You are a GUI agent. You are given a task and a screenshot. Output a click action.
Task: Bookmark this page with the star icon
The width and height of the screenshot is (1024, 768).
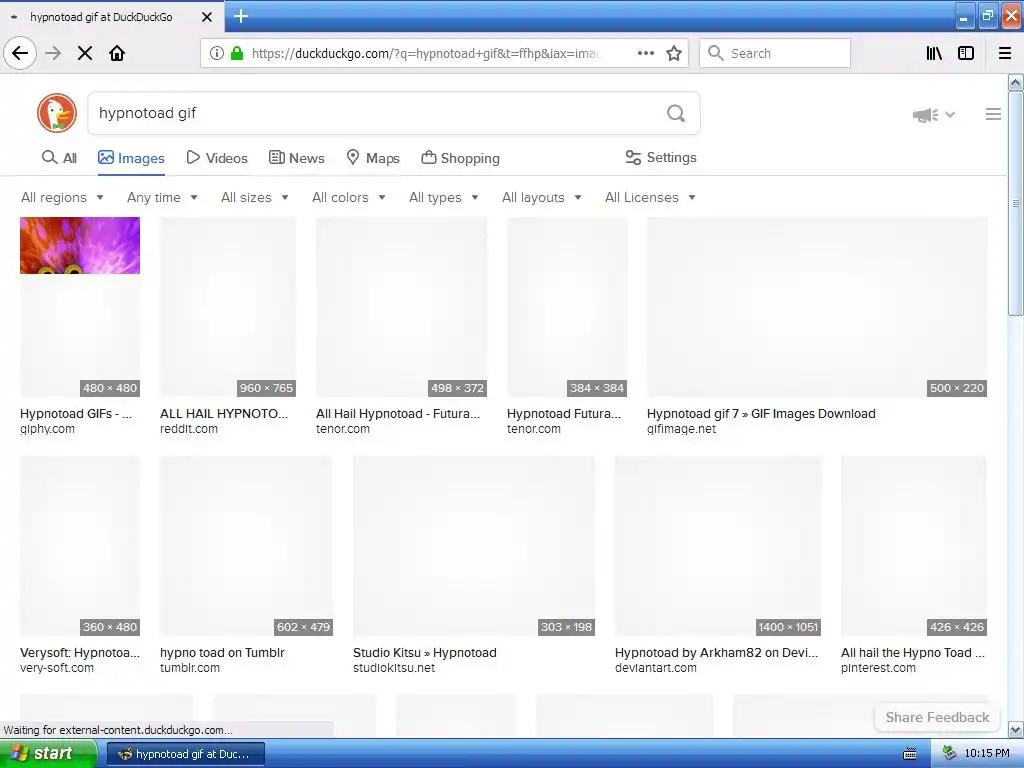(674, 53)
